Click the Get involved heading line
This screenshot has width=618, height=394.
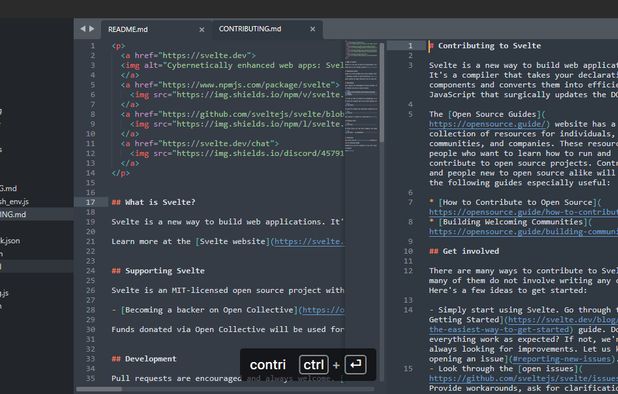471,251
